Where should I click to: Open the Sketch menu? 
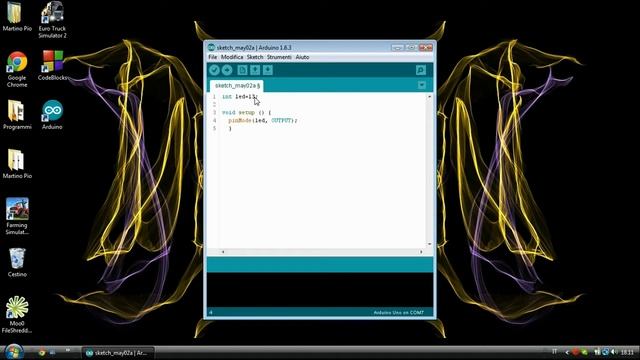point(255,57)
